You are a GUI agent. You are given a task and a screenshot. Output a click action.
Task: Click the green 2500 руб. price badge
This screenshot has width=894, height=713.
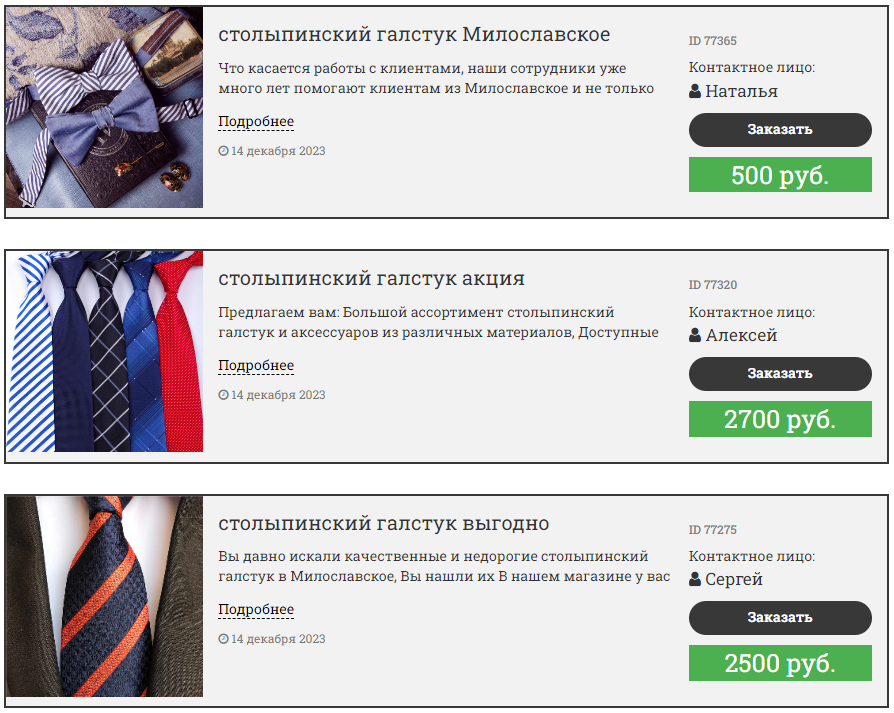780,663
